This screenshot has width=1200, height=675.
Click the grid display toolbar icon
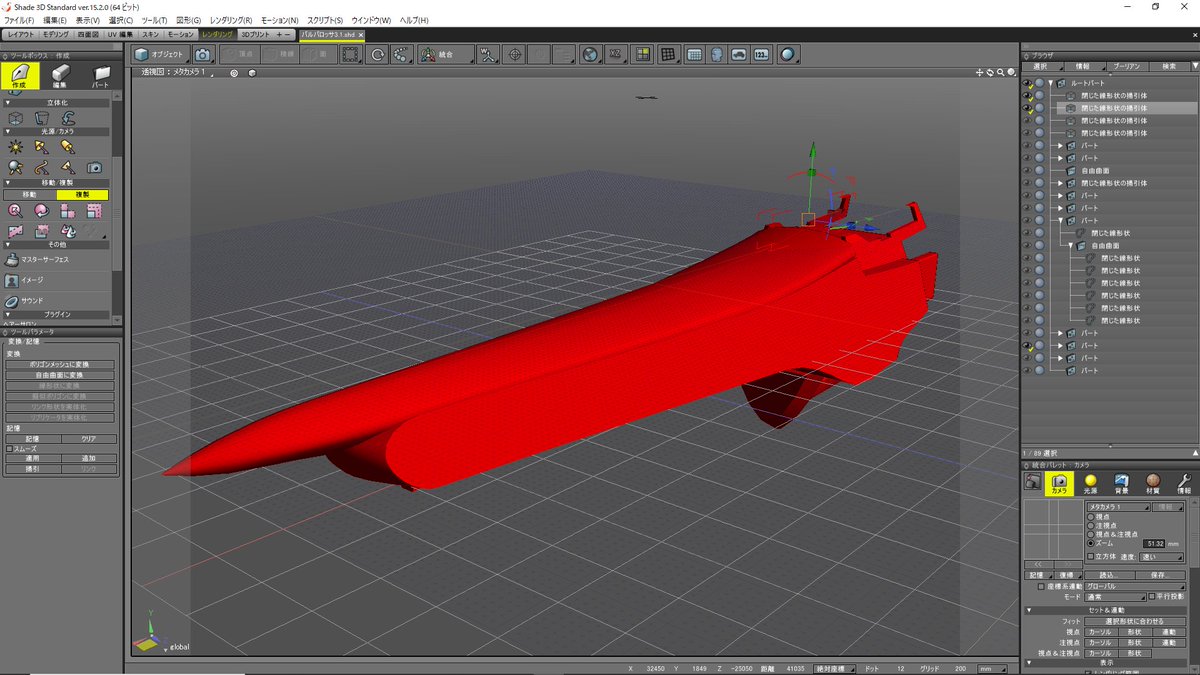tap(668, 54)
